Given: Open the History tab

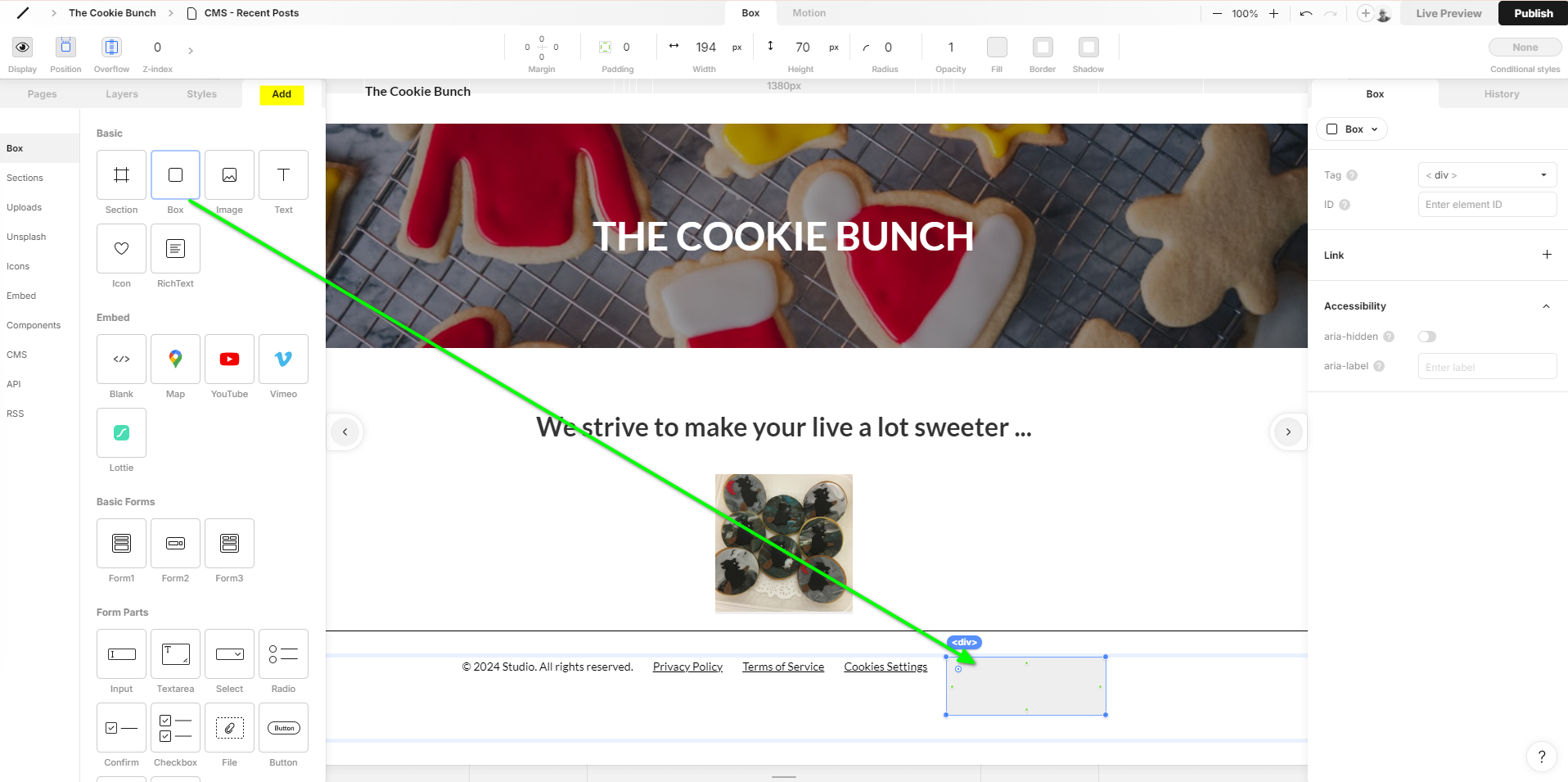Looking at the screenshot, I should point(1502,94).
